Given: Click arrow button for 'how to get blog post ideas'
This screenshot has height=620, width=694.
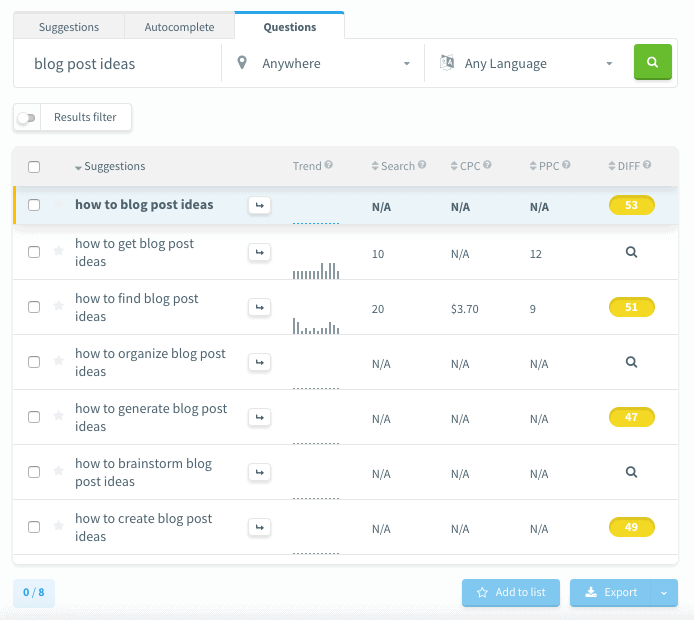Looking at the screenshot, I should coord(259,252).
